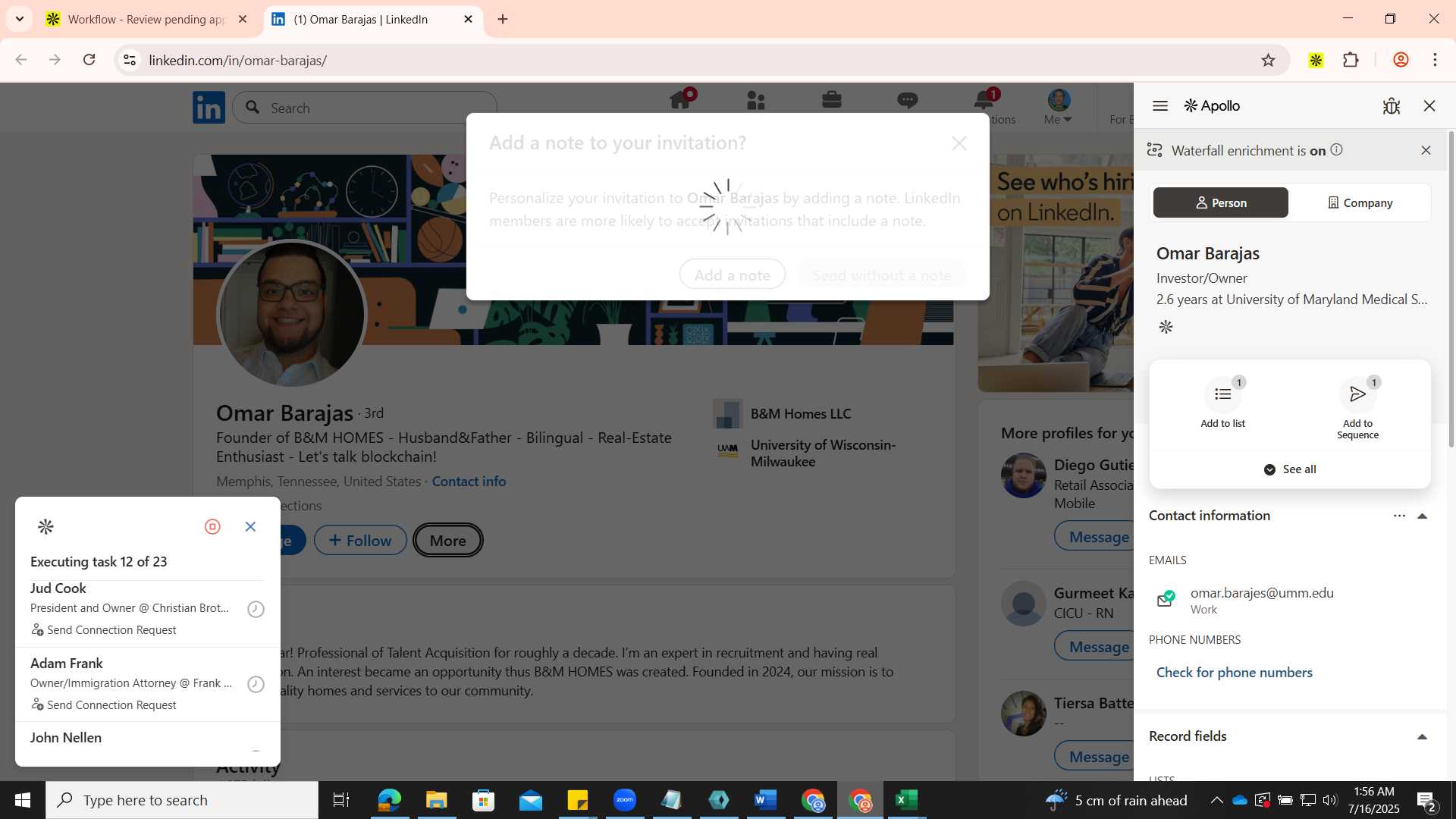Dismiss the Waterfall enrichment banner
The image size is (1456, 819).
click(x=1426, y=150)
